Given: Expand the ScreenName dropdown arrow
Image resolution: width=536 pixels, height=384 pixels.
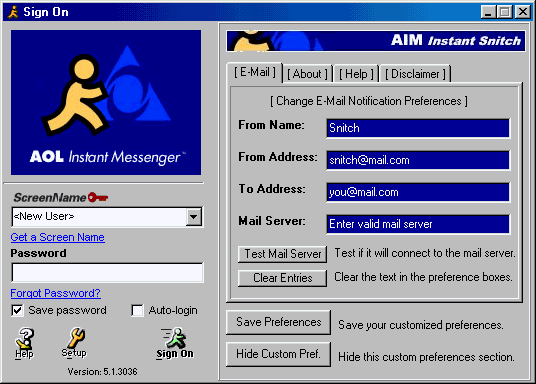Looking at the screenshot, I should pos(193,216).
